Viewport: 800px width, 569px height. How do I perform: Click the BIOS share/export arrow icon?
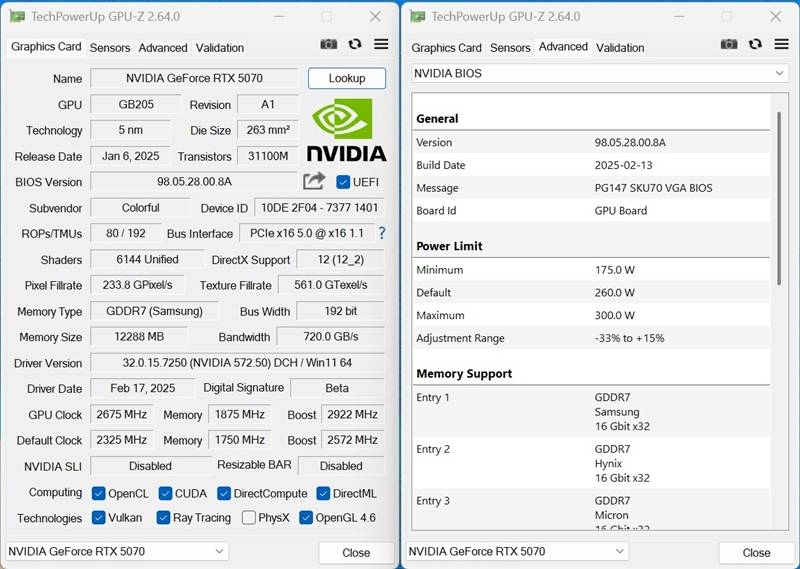coord(314,181)
